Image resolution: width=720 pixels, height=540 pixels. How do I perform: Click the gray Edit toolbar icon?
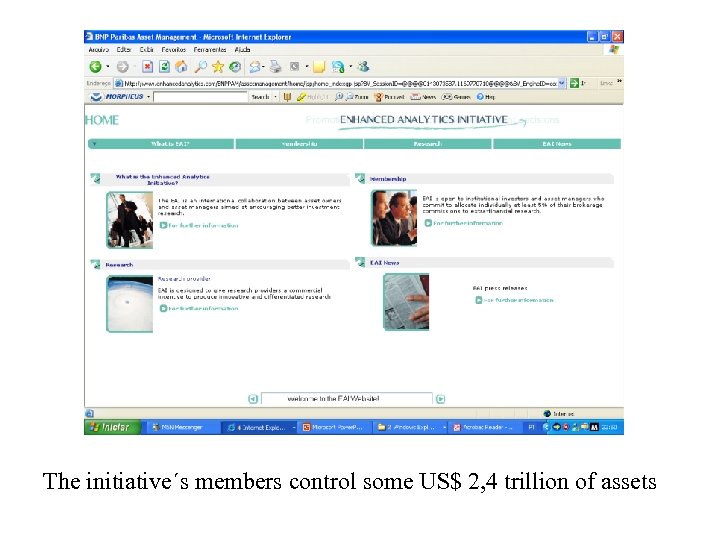[x=294, y=67]
